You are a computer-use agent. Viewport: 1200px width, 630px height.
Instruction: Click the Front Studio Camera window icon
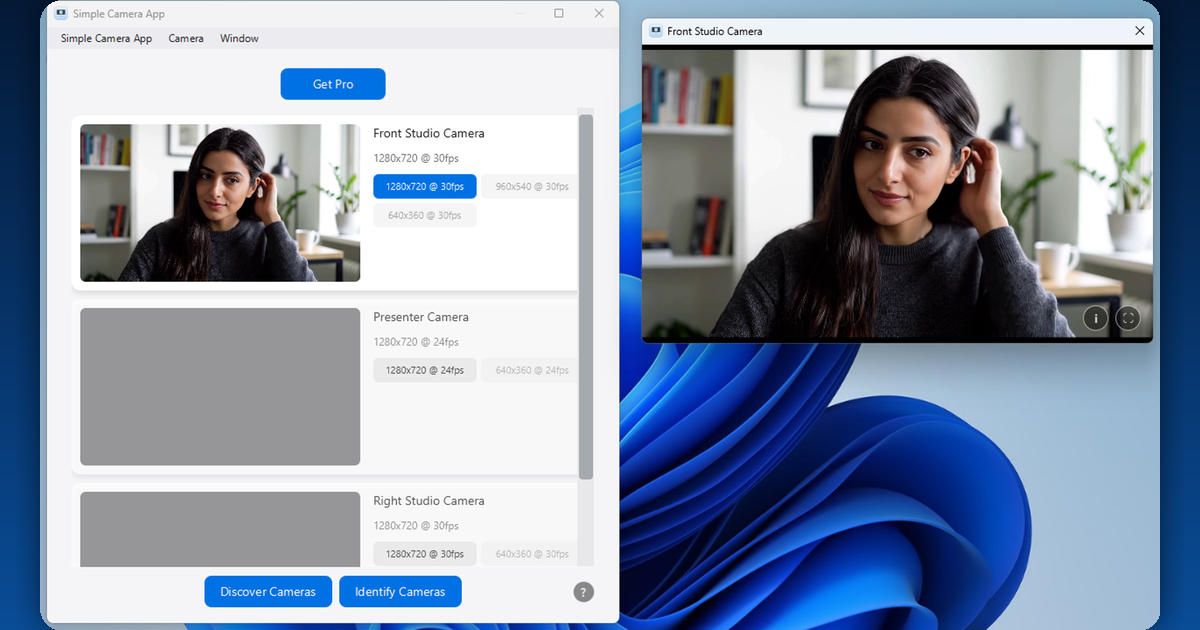[x=655, y=31]
